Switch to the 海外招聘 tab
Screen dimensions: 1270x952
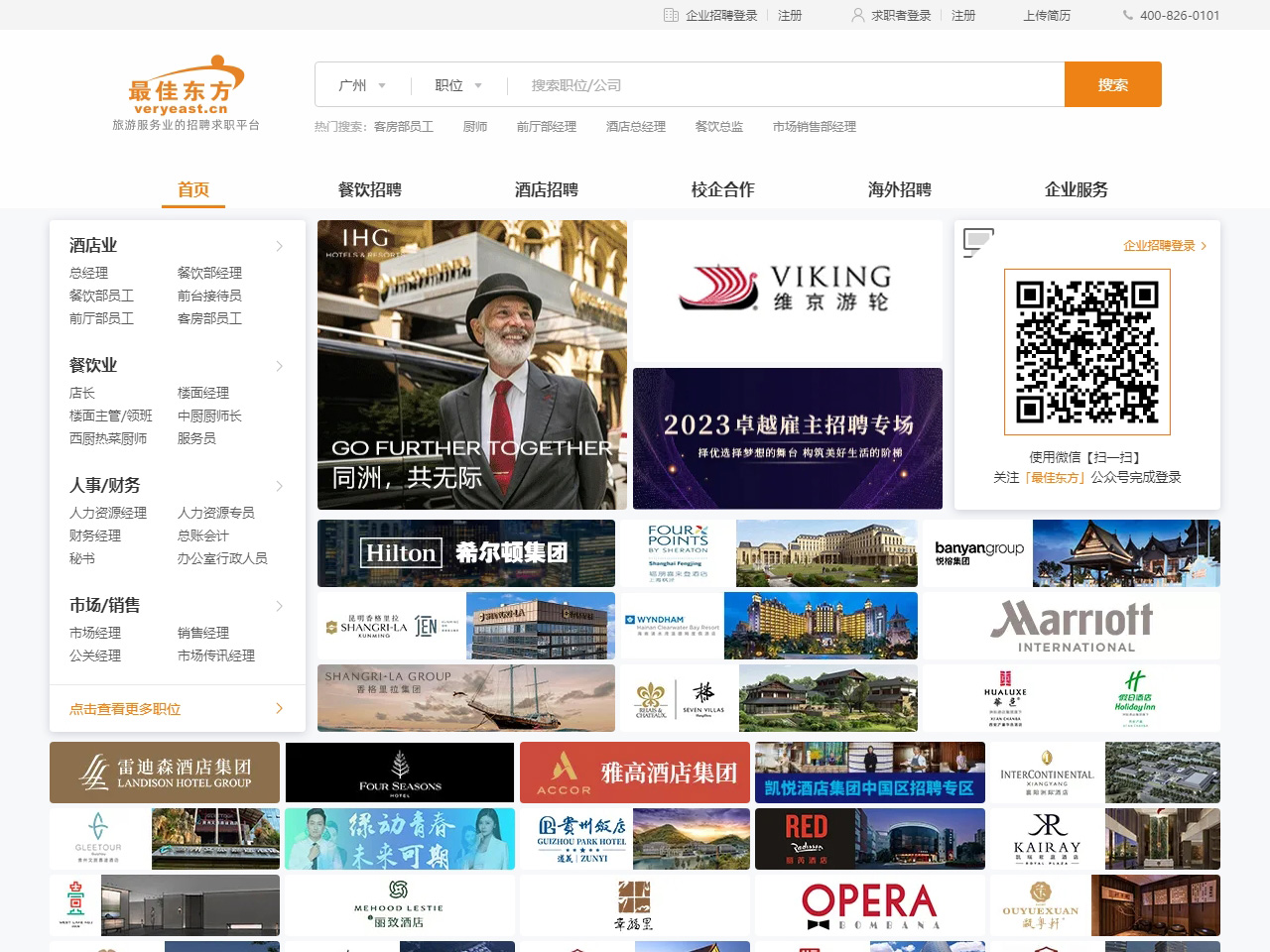[x=899, y=189]
